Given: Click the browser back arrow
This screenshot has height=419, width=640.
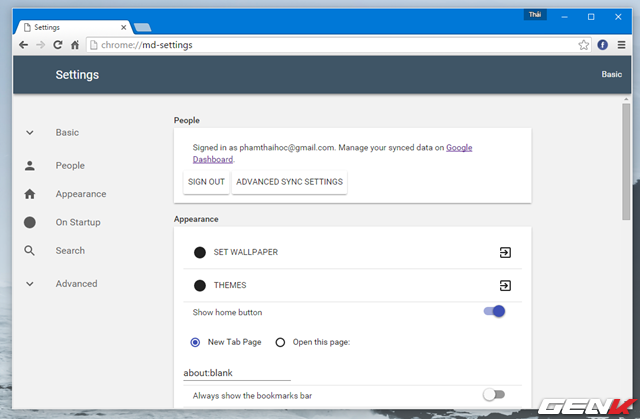Looking at the screenshot, I should (x=23, y=45).
